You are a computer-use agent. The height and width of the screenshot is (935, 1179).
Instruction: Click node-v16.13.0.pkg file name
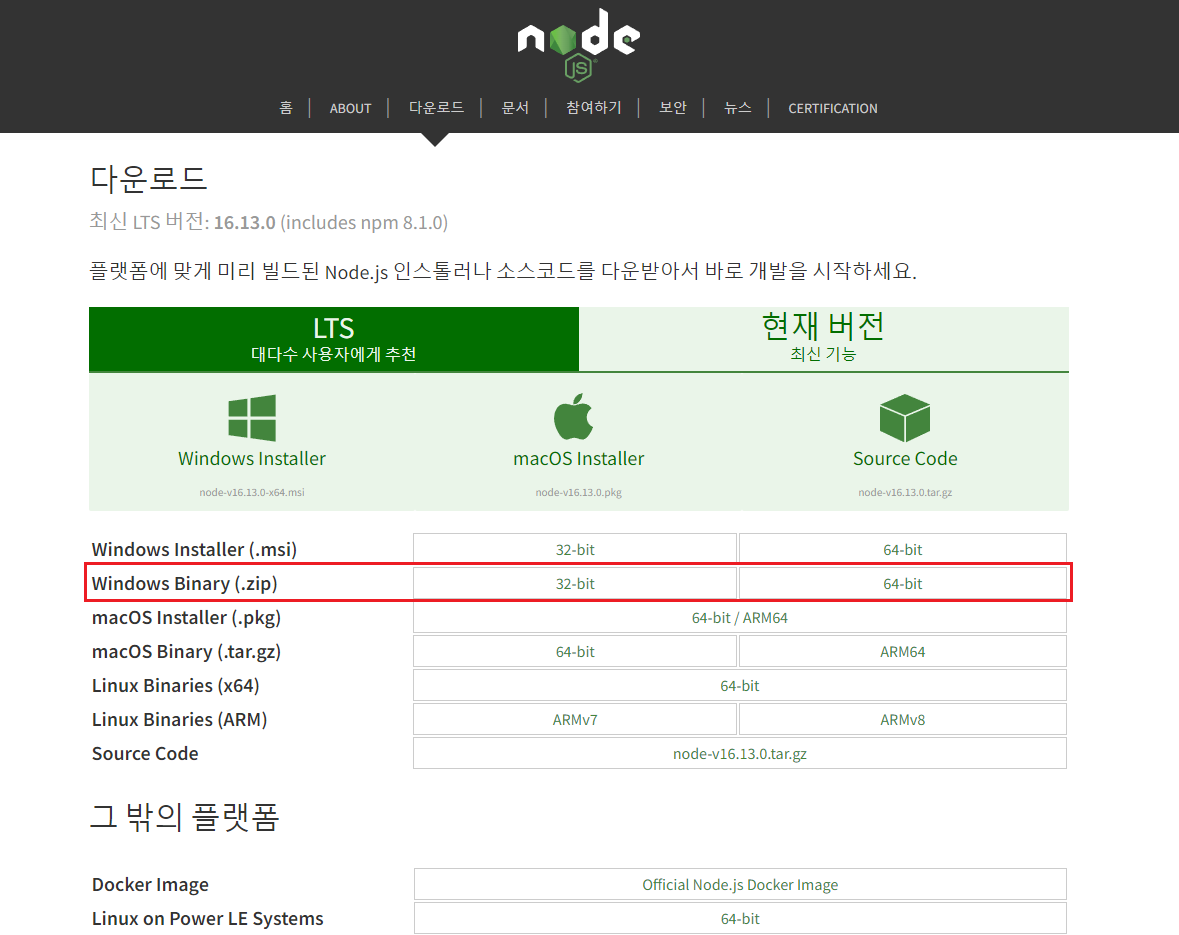point(578,493)
